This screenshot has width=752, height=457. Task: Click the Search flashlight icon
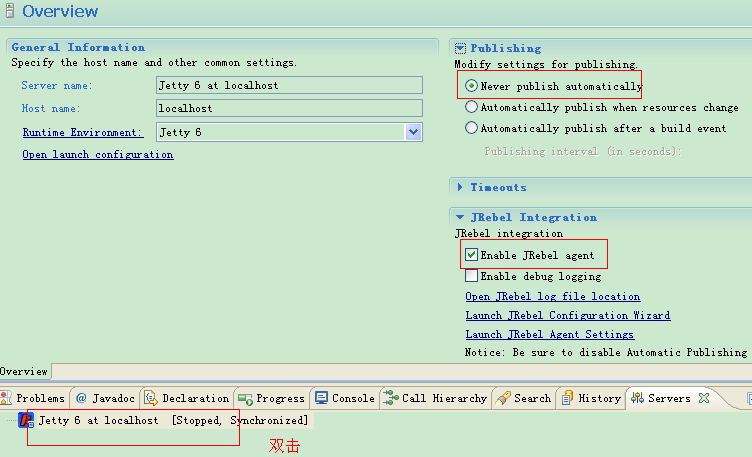(x=503, y=398)
